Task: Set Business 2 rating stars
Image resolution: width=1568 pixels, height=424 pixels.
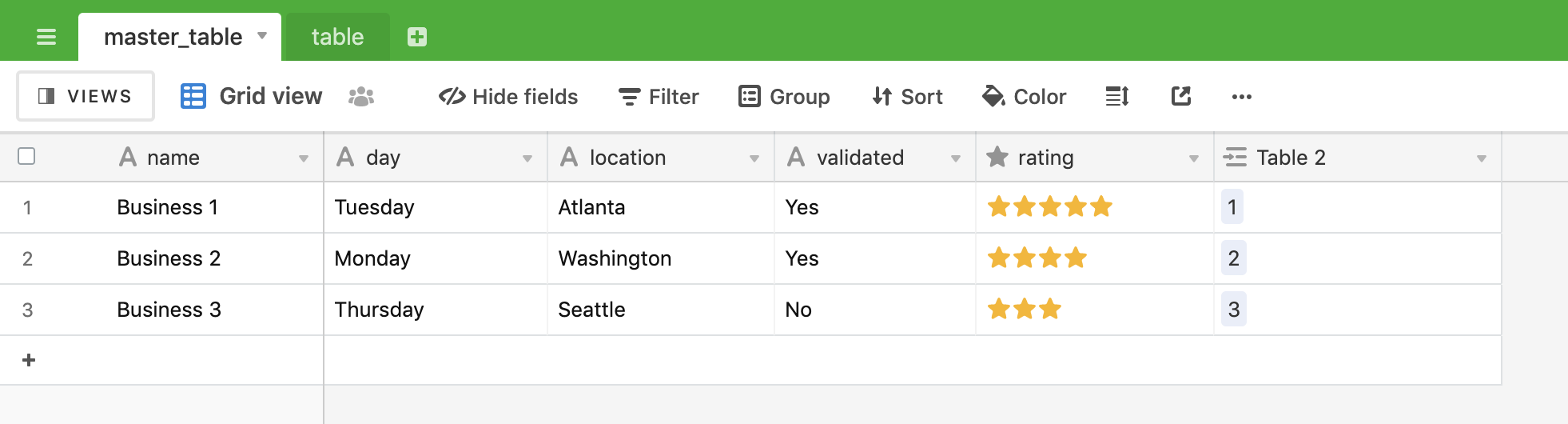Action: pos(1037,258)
